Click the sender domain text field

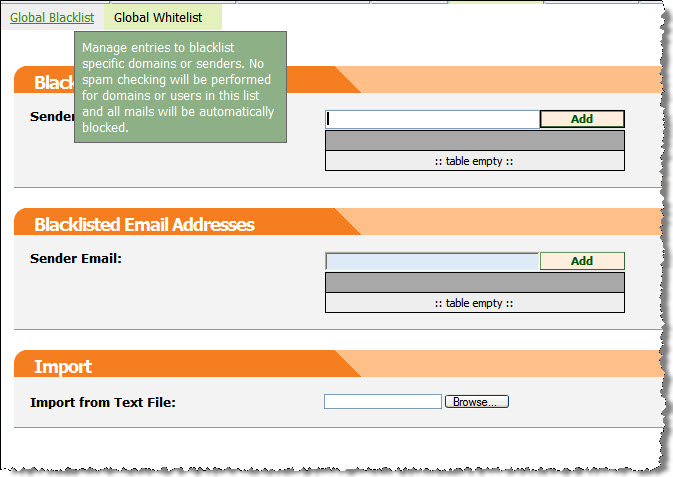point(432,119)
